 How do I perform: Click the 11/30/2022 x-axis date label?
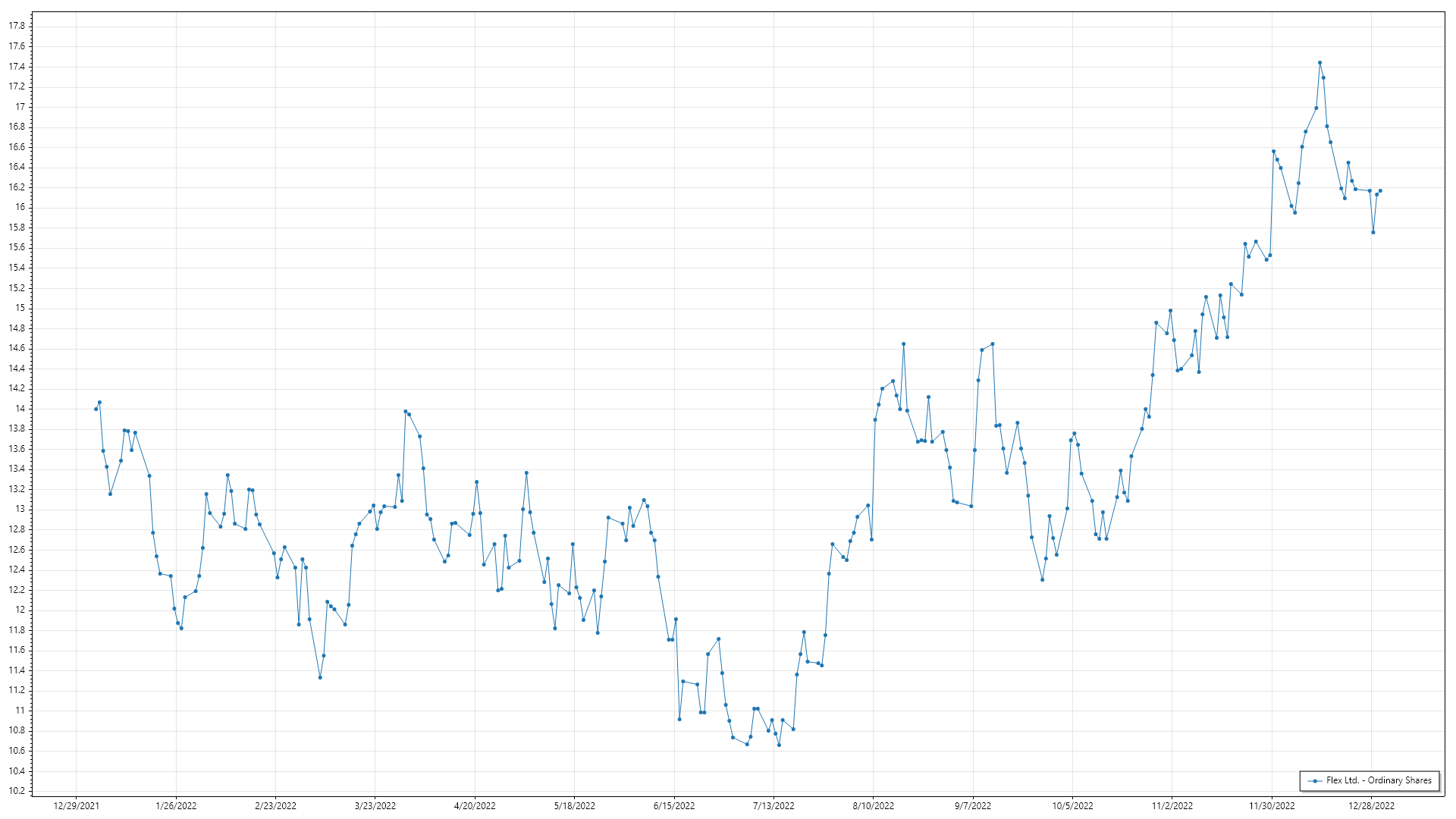coord(1272,805)
